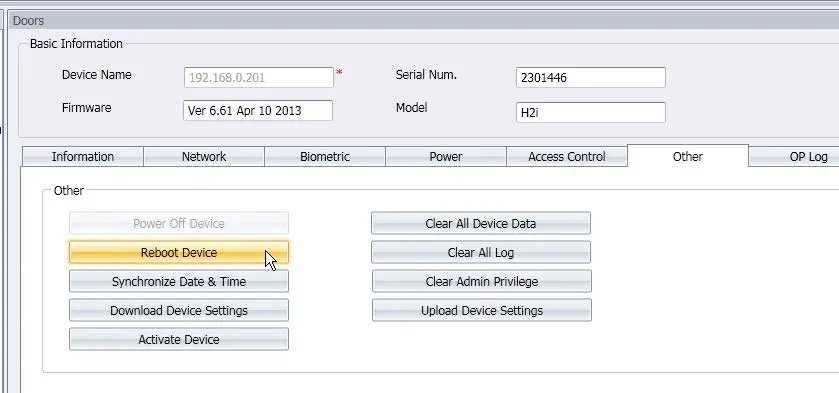Click the Model field showing H2i
Screen dimensions: 839x393
pos(591,112)
